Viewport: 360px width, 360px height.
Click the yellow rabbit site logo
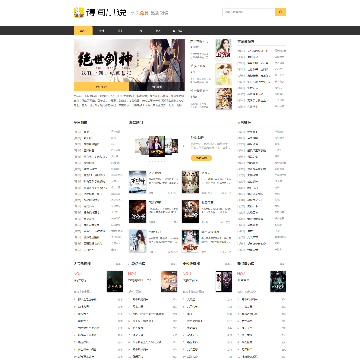click(79, 12)
